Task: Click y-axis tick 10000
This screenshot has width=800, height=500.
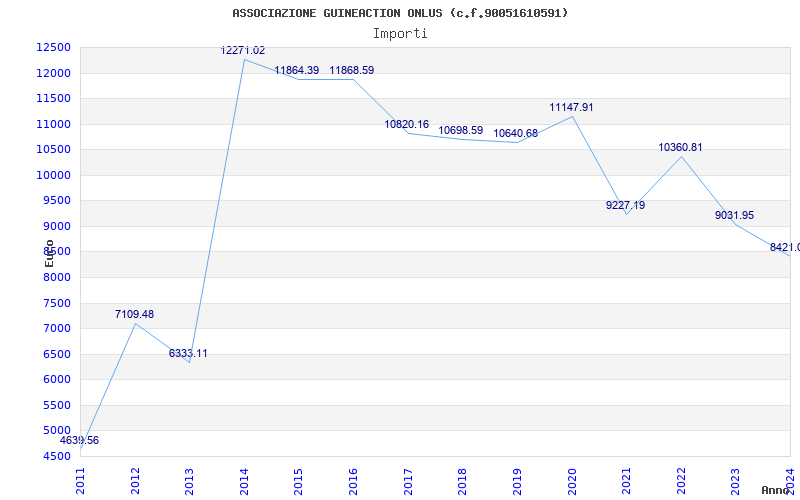Action: click(54, 175)
